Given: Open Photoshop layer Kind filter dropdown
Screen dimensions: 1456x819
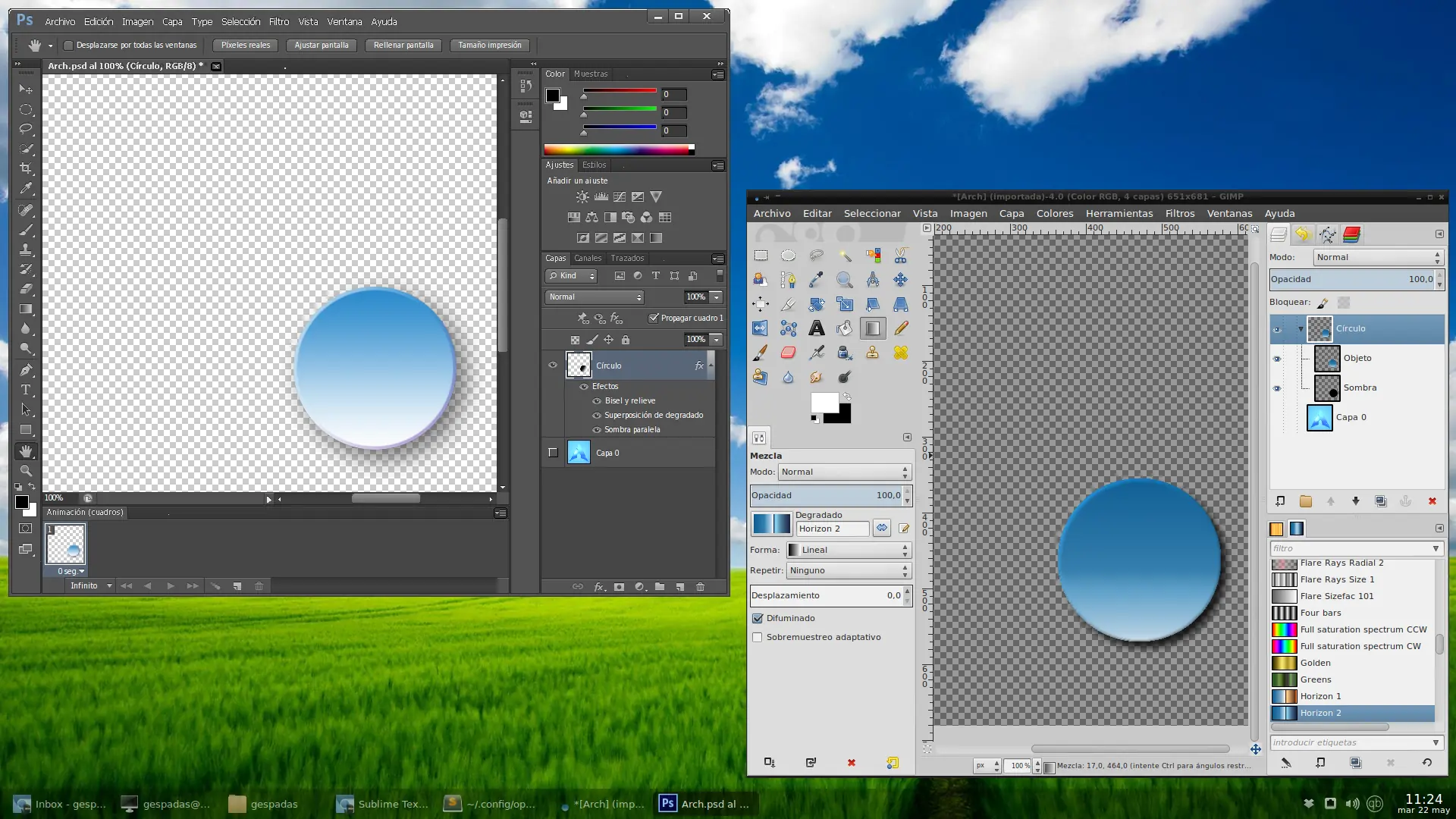Looking at the screenshot, I should click(572, 276).
